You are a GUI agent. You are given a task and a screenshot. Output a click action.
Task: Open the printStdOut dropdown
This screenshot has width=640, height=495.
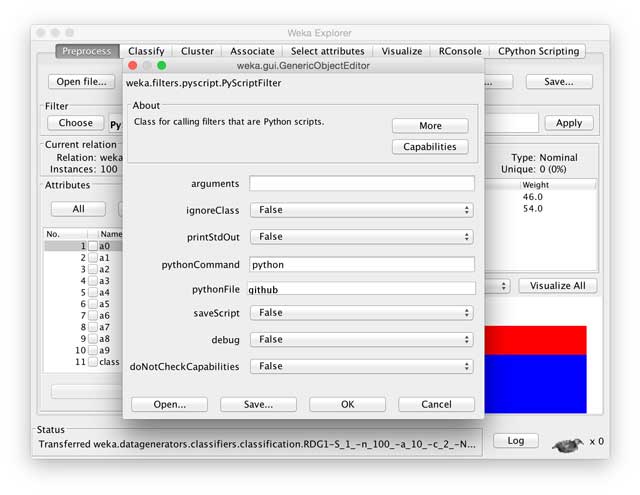pyautogui.click(x=362, y=237)
